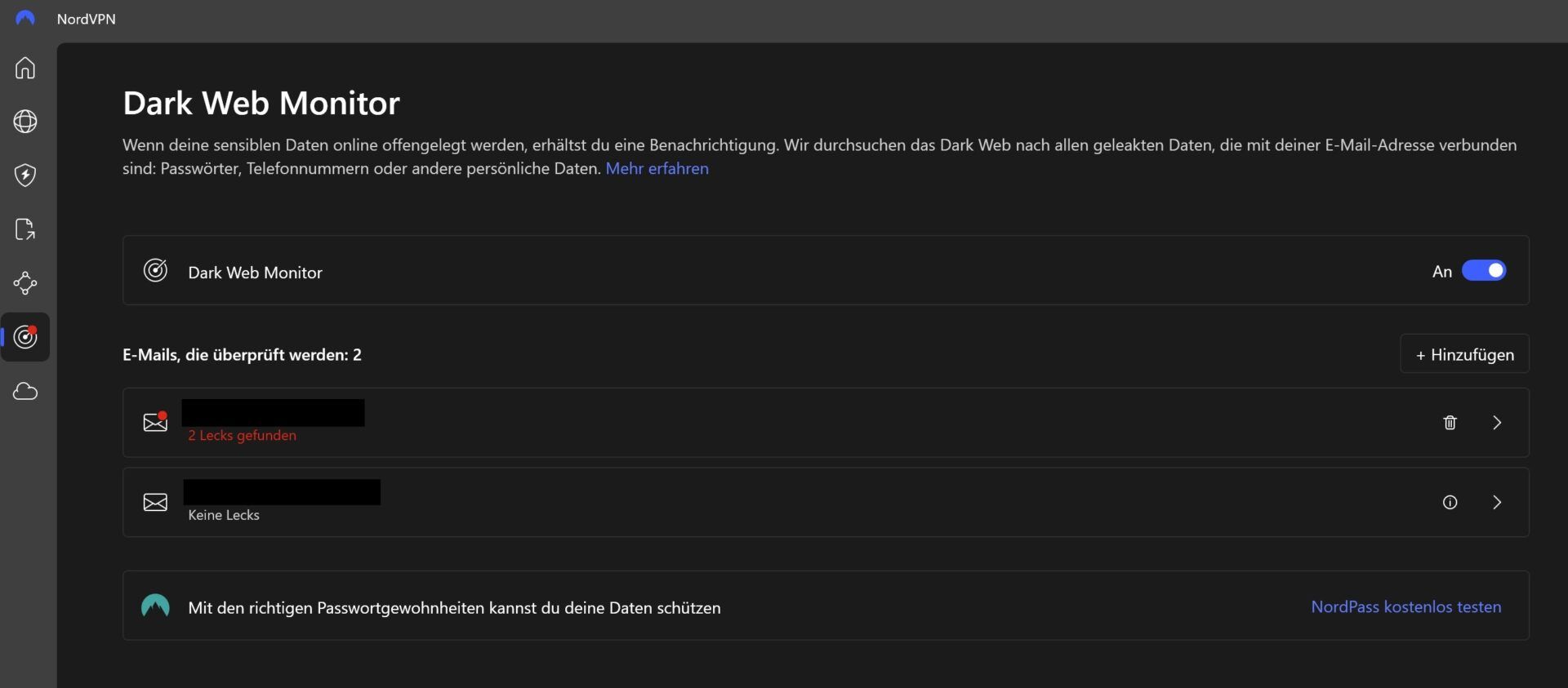Open the file share icon in sidebar
The height and width of the screenshot is (688, 1568).
25,229
